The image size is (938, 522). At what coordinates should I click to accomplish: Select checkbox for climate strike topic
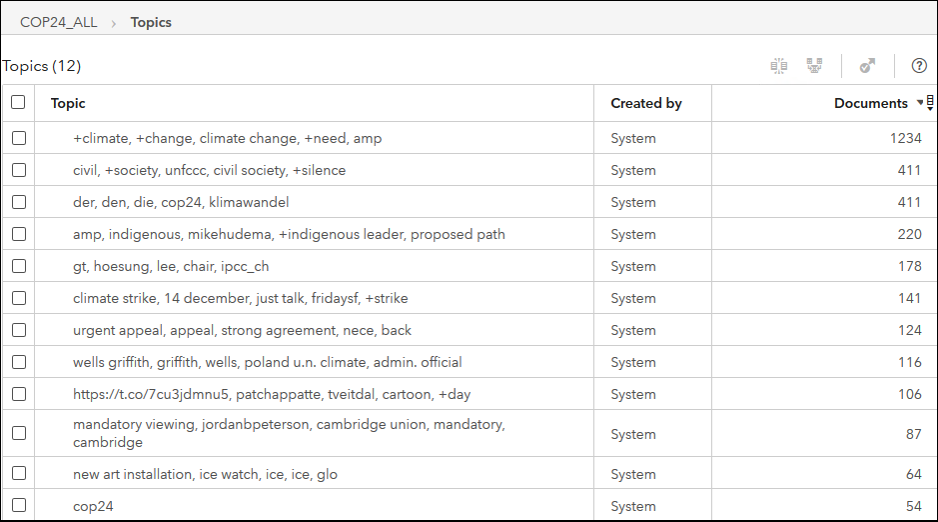18,299
